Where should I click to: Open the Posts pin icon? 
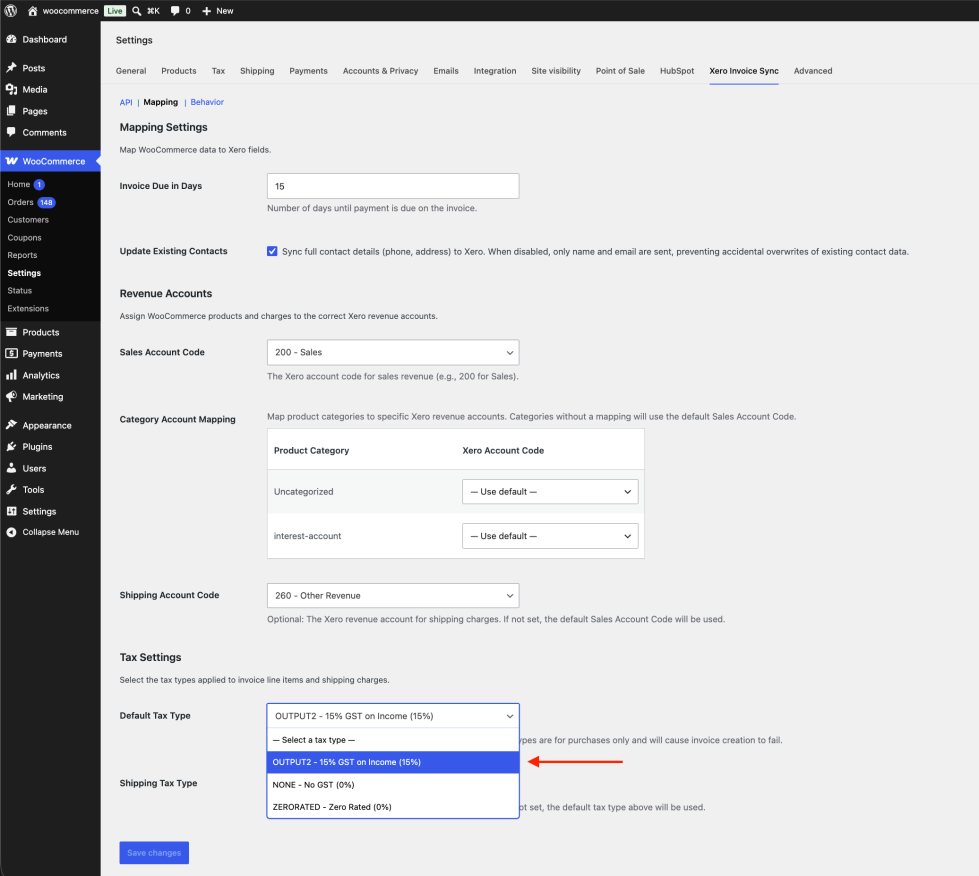click(x=11, y=68)
